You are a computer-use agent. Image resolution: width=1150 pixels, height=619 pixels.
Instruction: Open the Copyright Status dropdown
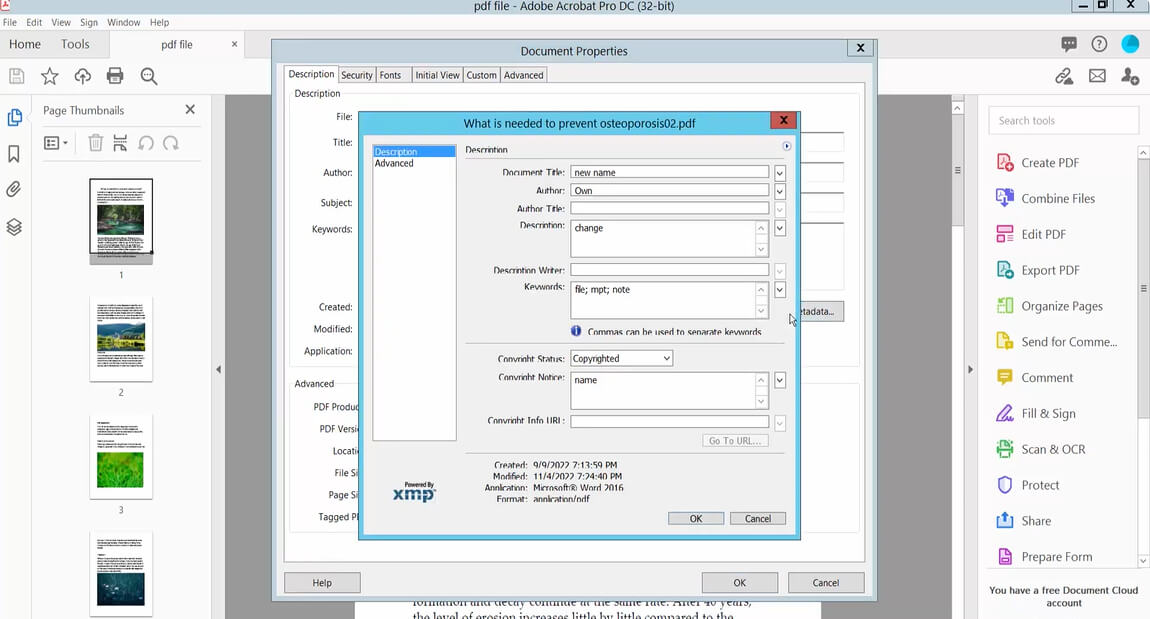coord(620,358)
